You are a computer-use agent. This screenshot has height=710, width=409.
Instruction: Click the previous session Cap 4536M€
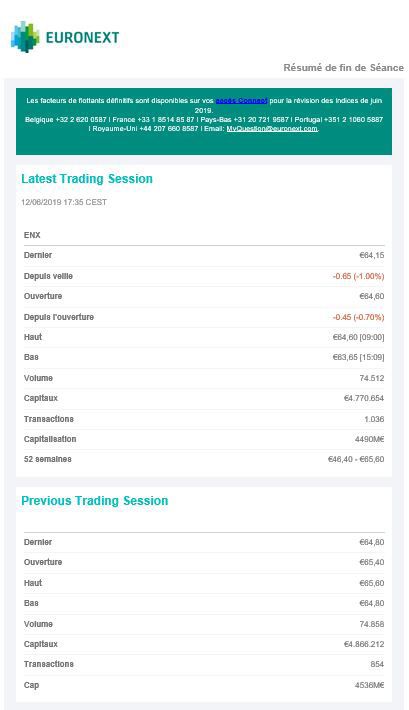[370, 685]
